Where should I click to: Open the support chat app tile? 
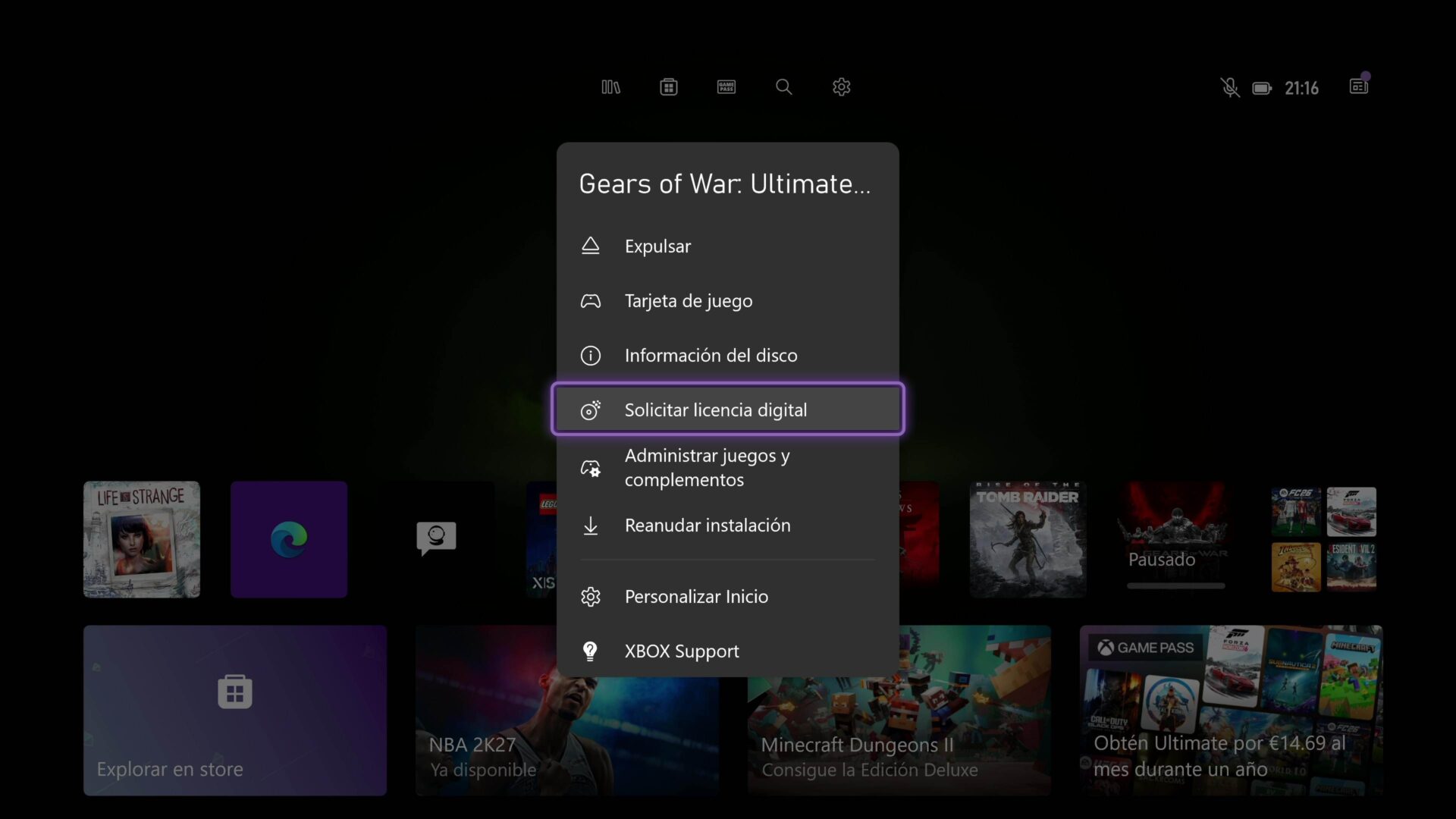click(436, 539)
